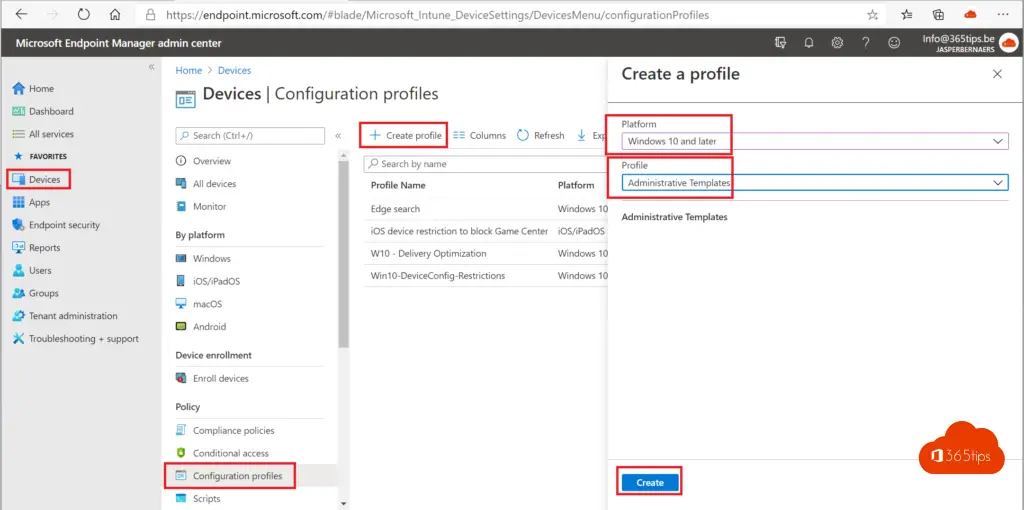Open Win10-DeviceConfig-Restrictions profile
Viewport: 1024px width, 510px height.
438,276
